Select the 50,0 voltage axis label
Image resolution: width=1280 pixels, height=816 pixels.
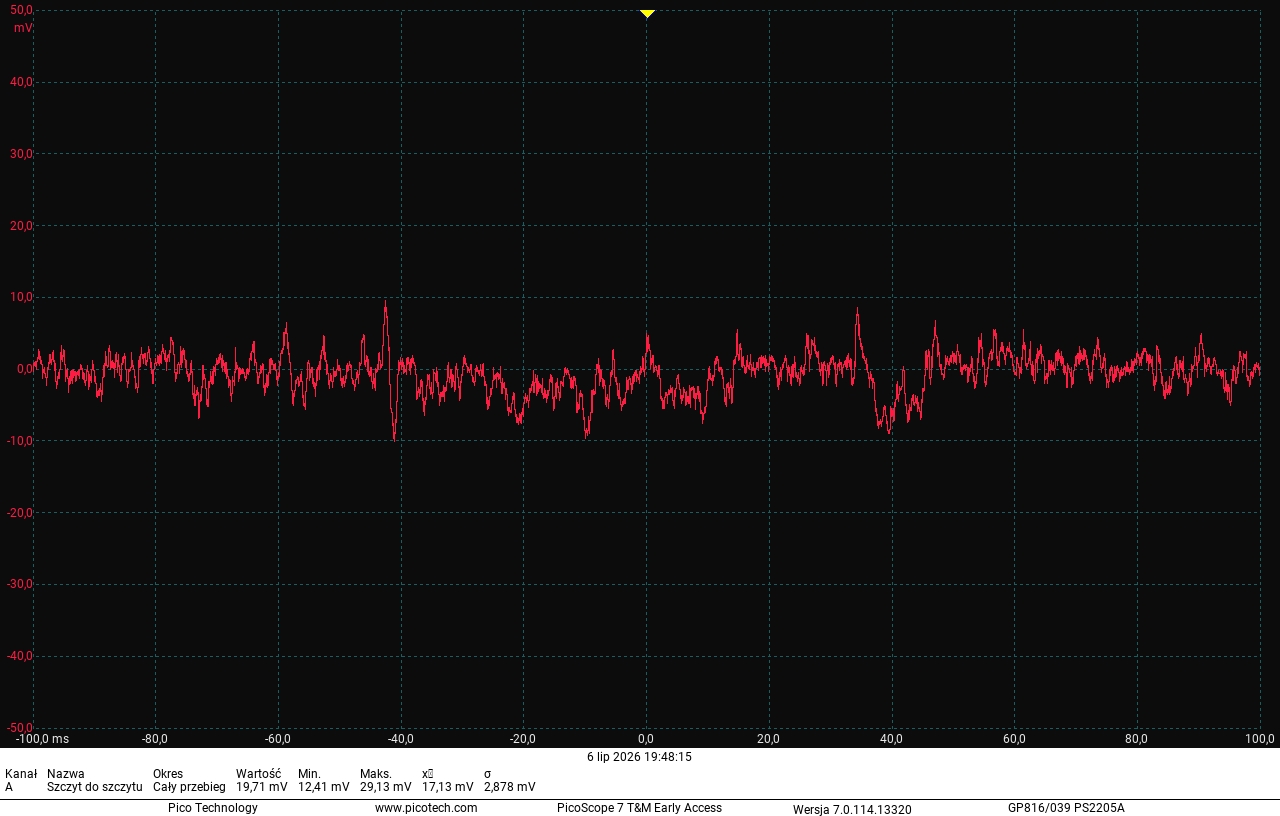point(22,10)
